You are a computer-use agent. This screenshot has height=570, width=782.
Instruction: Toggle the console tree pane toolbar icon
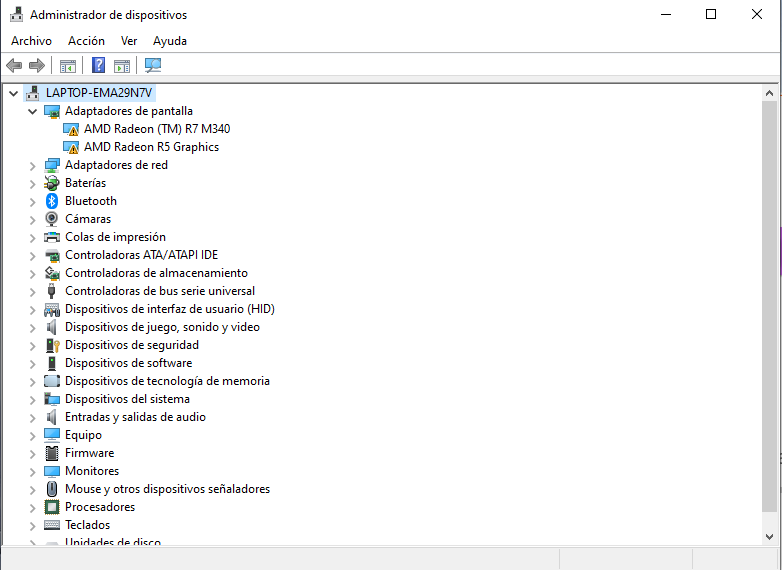[x=68, y=65]
